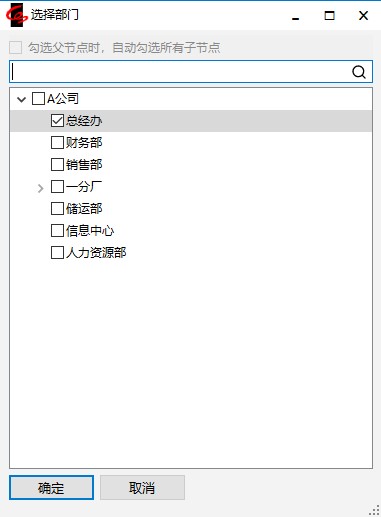Tick the 信息中心 checkbox
Image resolution: width=381 pixels, height=517 pixels.
point(57,231)
